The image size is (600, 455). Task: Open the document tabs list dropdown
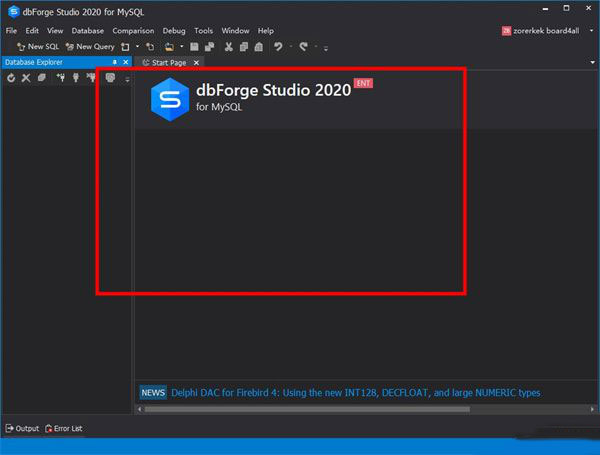tap(592, 62)
